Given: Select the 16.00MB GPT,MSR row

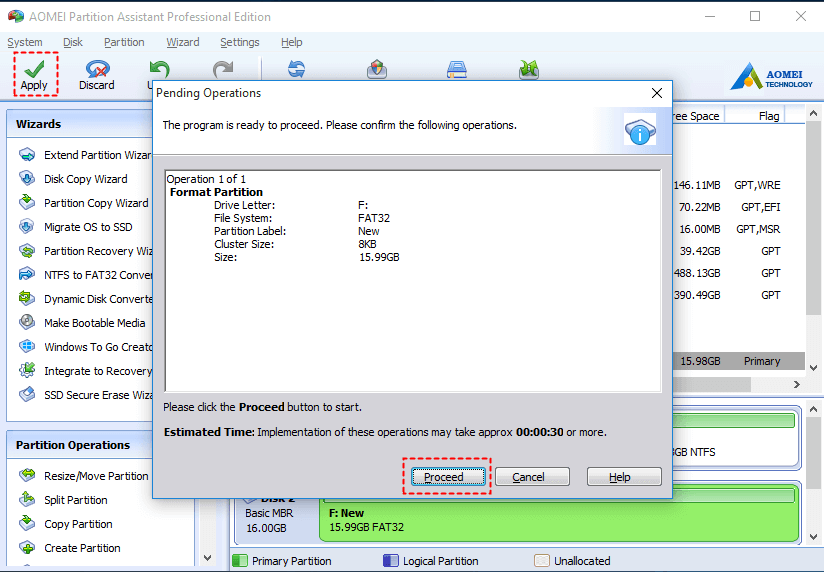Looking at the screenshot, I should [x=738, y=229].
